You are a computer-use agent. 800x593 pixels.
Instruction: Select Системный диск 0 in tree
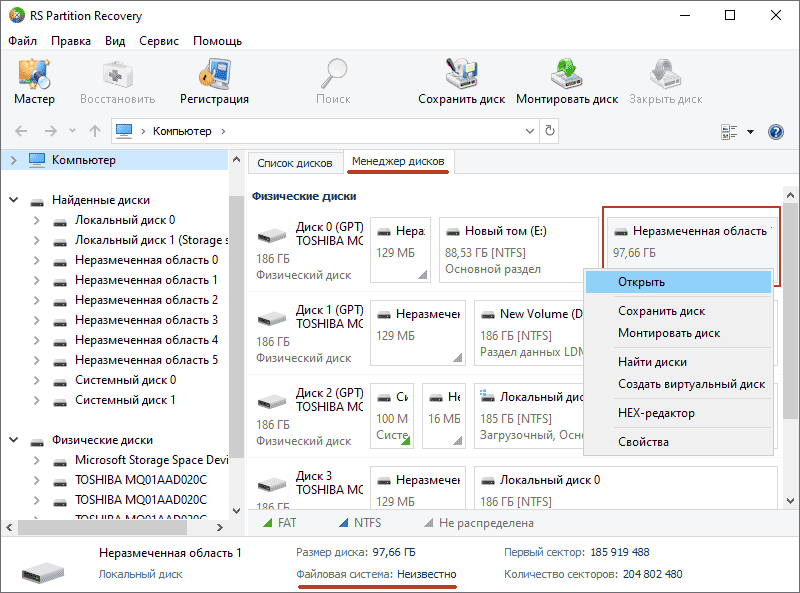pos(126,380)
